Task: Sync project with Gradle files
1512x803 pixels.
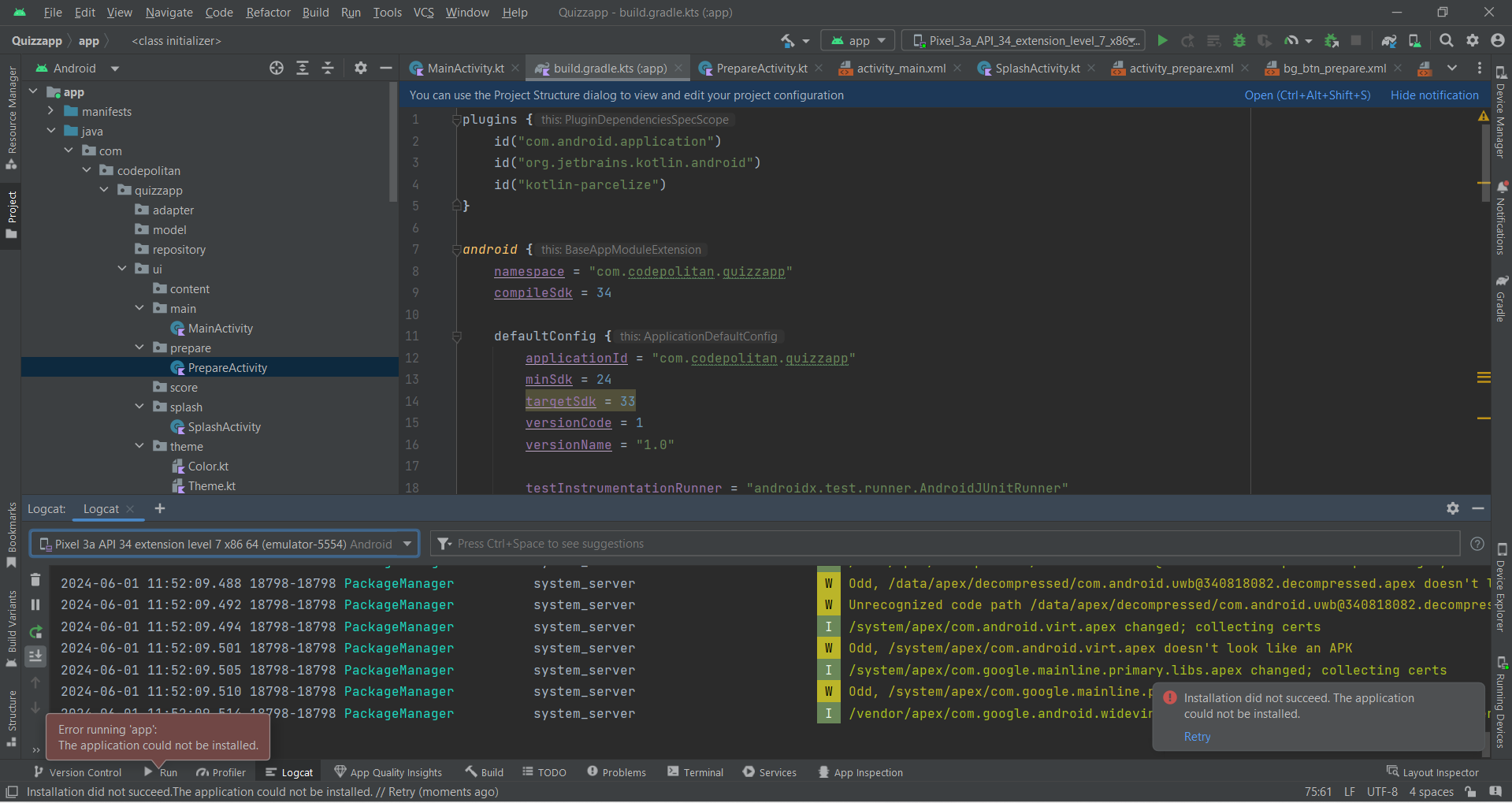Action: (x=1388, y=40)
